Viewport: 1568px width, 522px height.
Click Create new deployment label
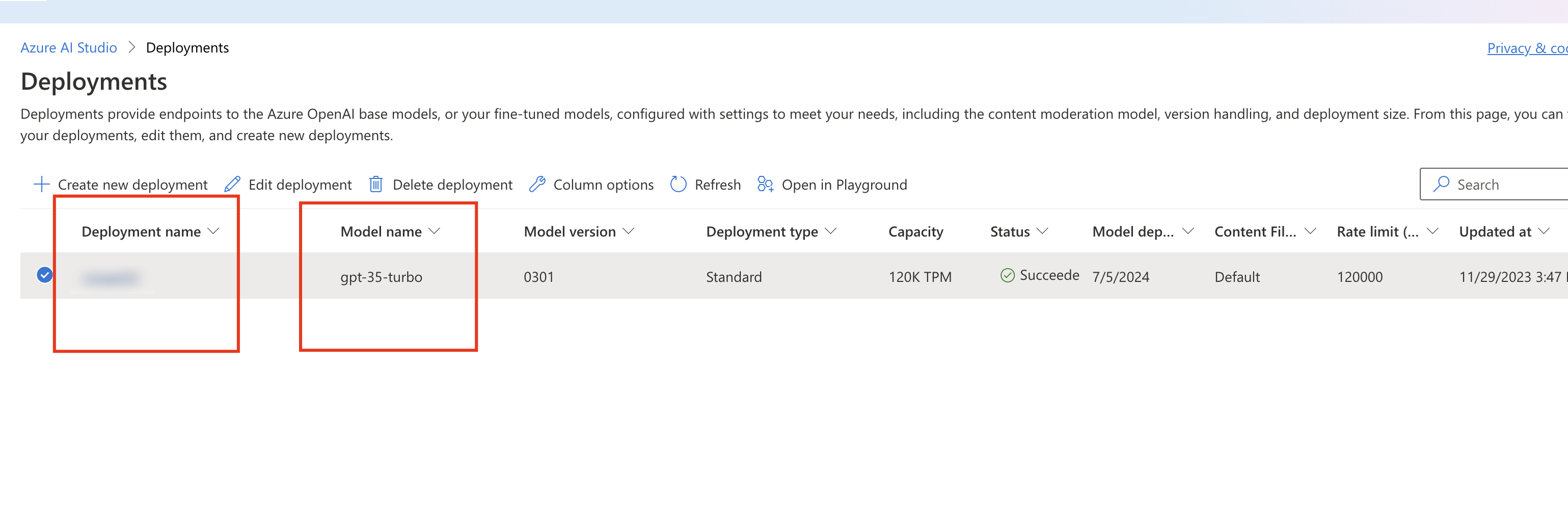(132, 185)
